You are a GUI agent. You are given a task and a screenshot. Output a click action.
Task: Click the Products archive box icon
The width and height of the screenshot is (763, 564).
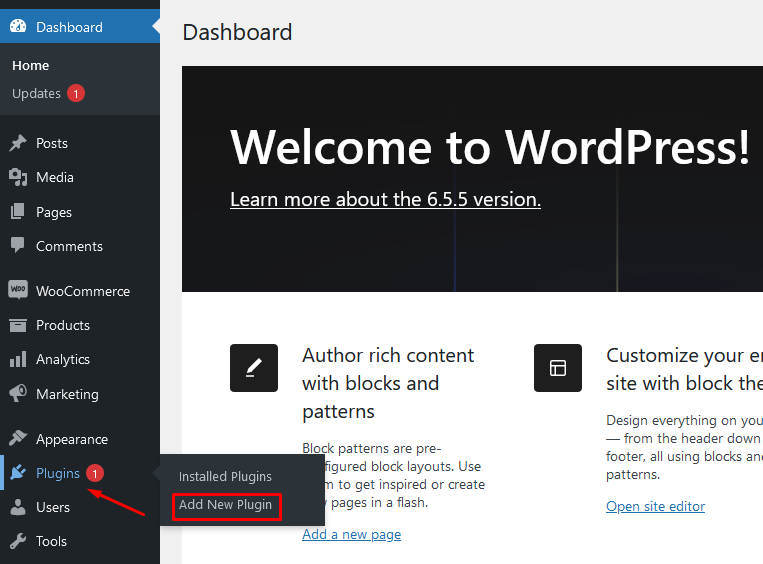(18, 325)
